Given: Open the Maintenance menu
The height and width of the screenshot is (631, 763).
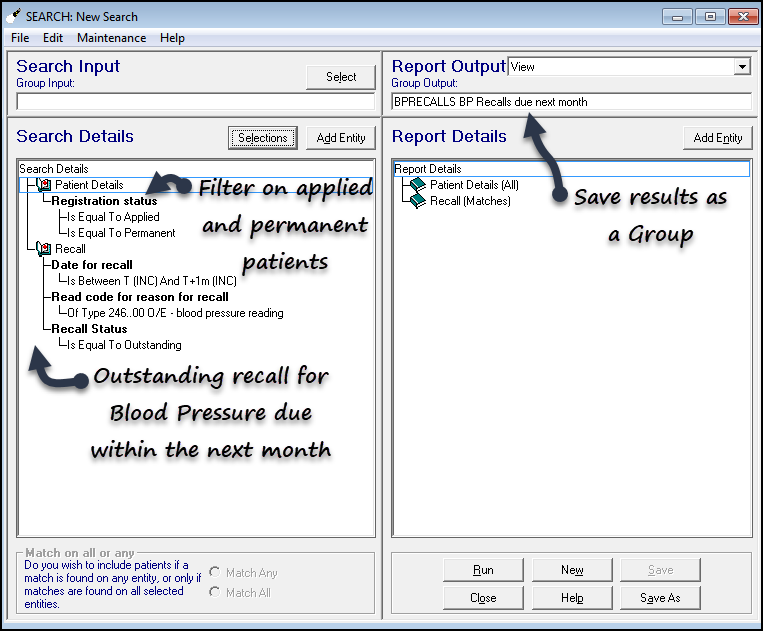Looking at the screenshot, I should tap(111, 38).
